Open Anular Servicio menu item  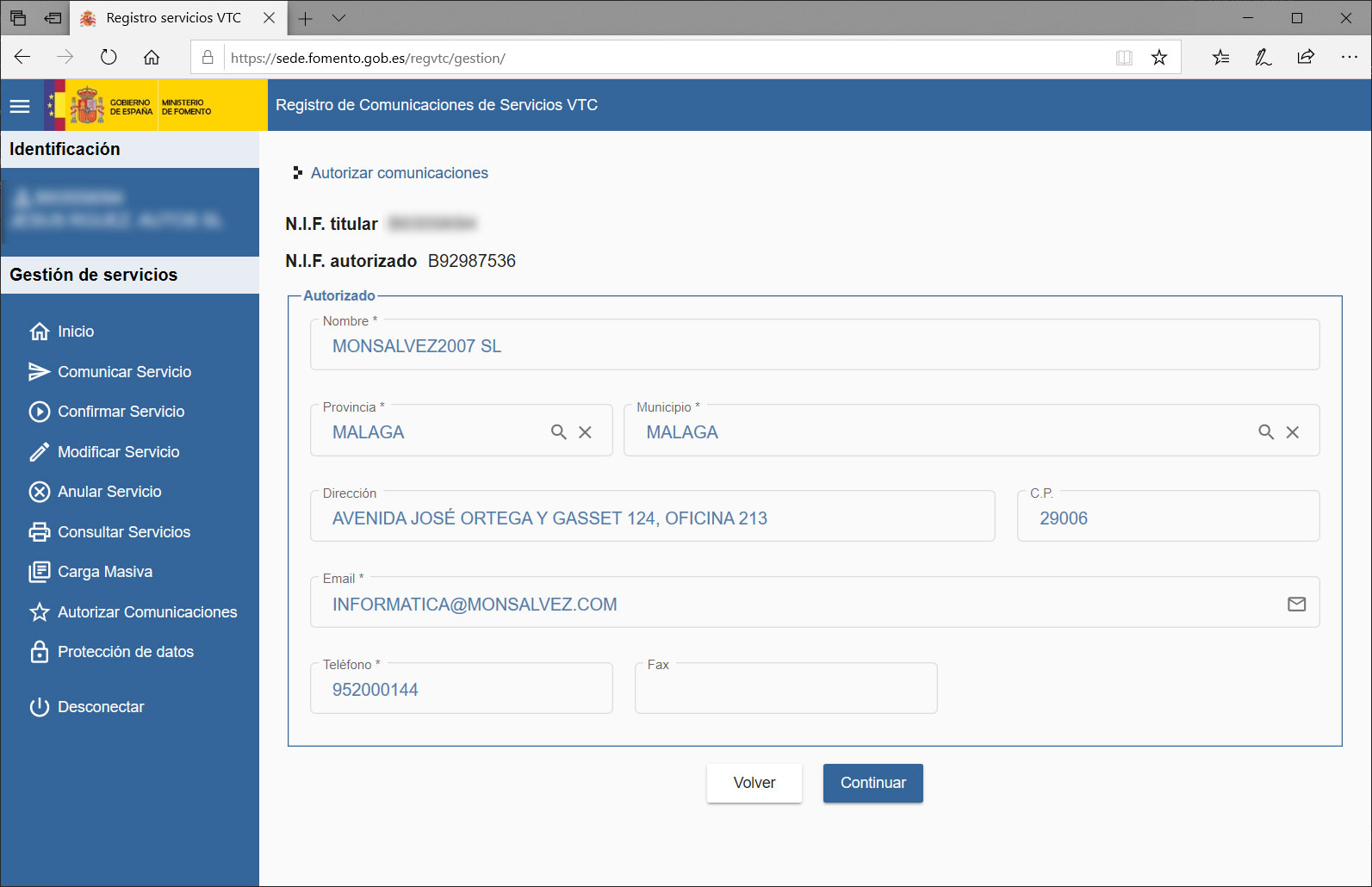[x=109, y=492]
